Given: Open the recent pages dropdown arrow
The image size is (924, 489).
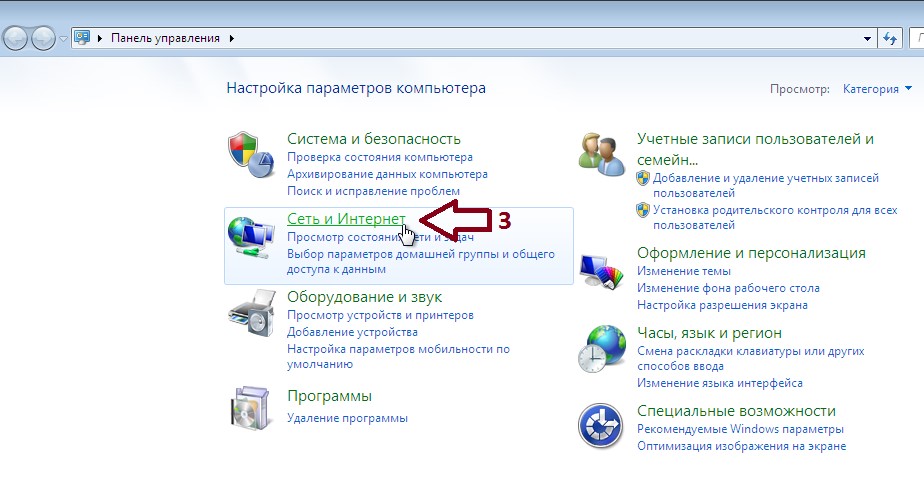Looking at the screenshot, I should click(x=63, y=39).
